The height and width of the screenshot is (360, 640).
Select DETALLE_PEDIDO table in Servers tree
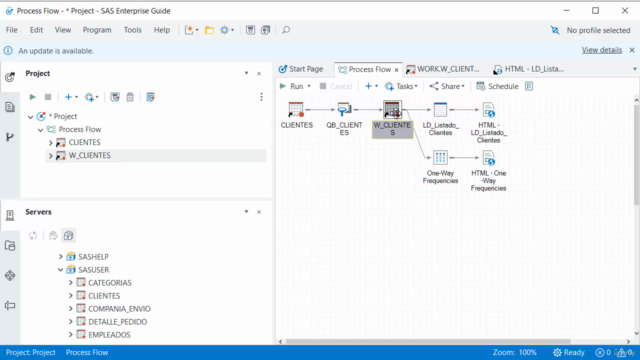click(118, 322)
